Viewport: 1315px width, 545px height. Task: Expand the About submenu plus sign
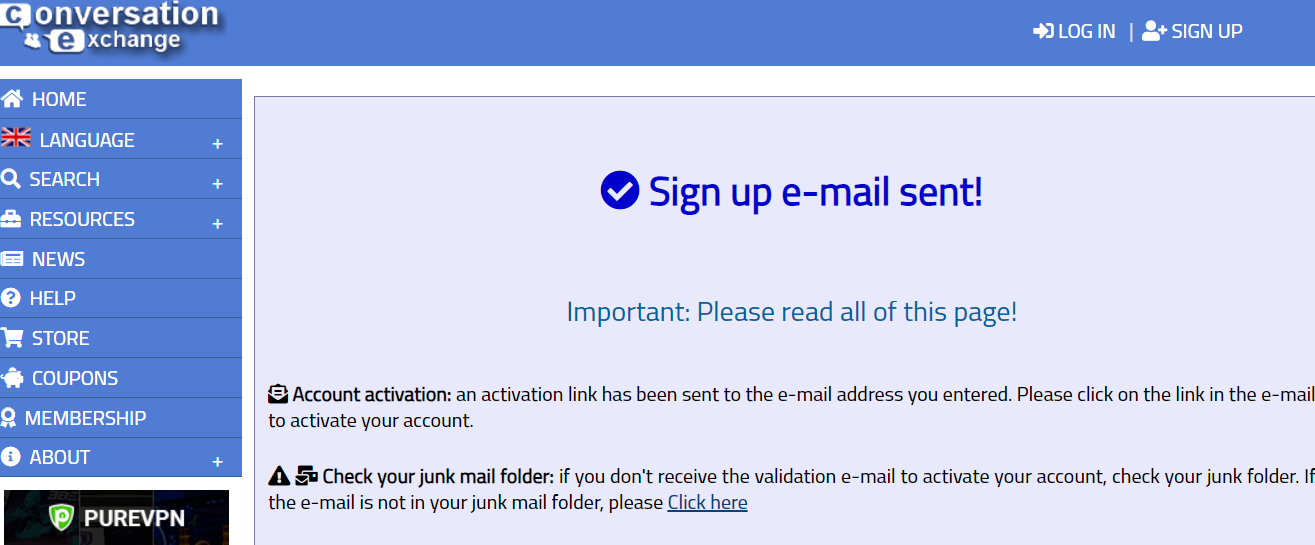217,462
